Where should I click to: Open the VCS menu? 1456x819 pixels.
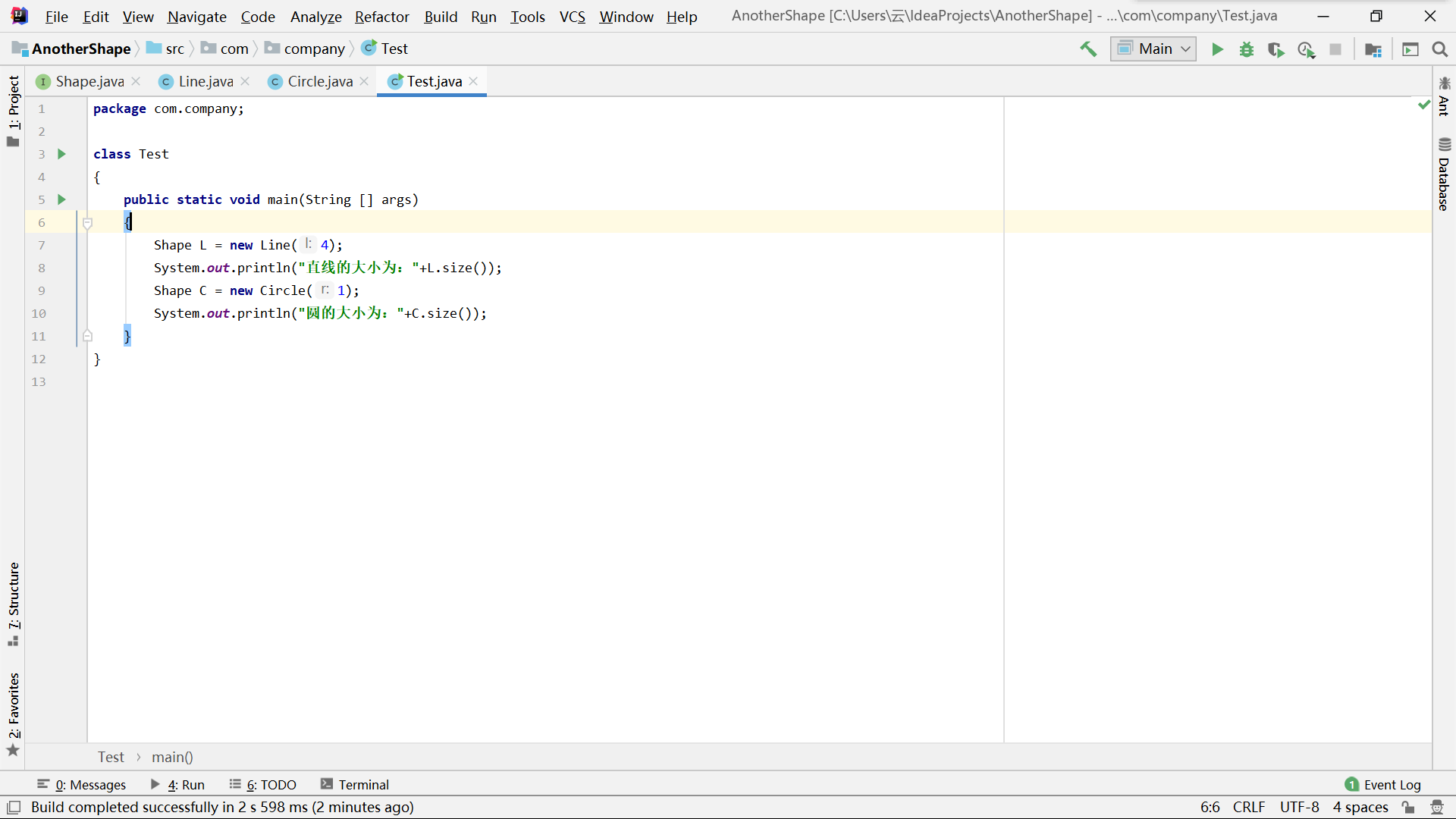573,17
